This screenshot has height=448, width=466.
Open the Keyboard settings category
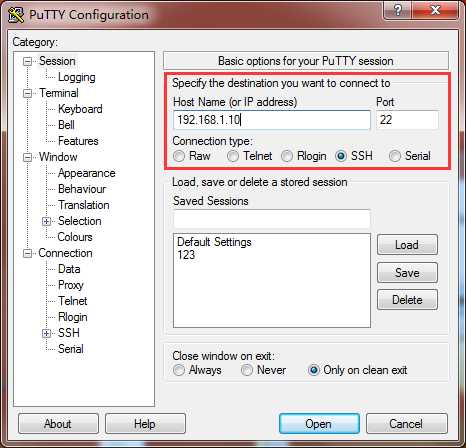80,109
